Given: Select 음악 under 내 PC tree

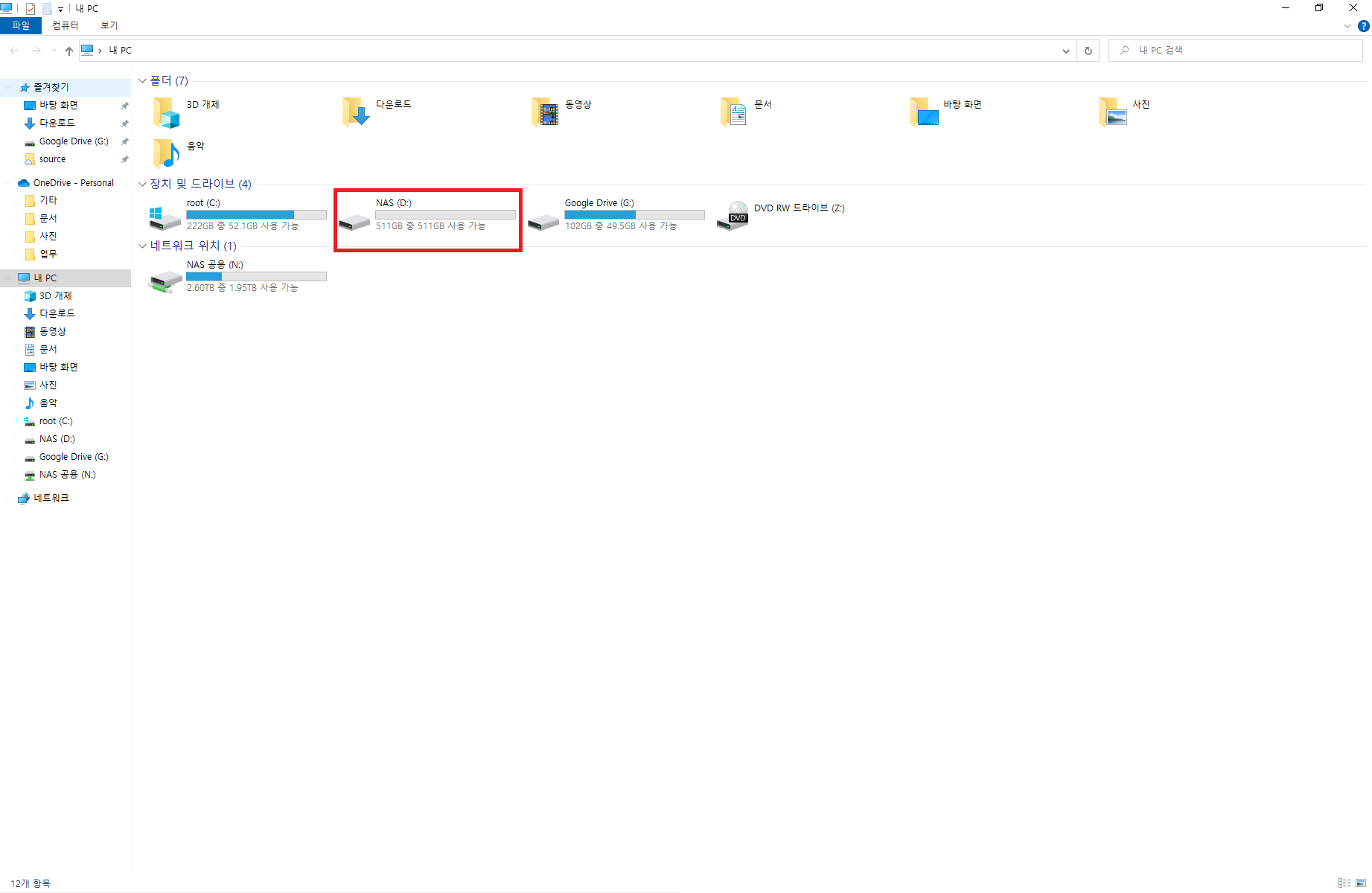Looking at the screenshot, I should click(48, 403).
